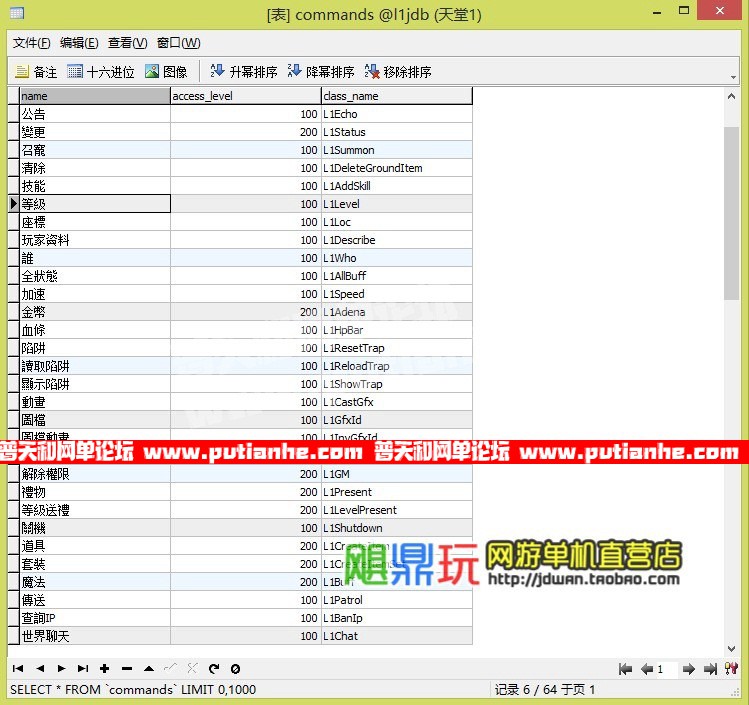The image size is (749, 705).
Task: Select the L1Adena class cell
Action: click(397, 312)
